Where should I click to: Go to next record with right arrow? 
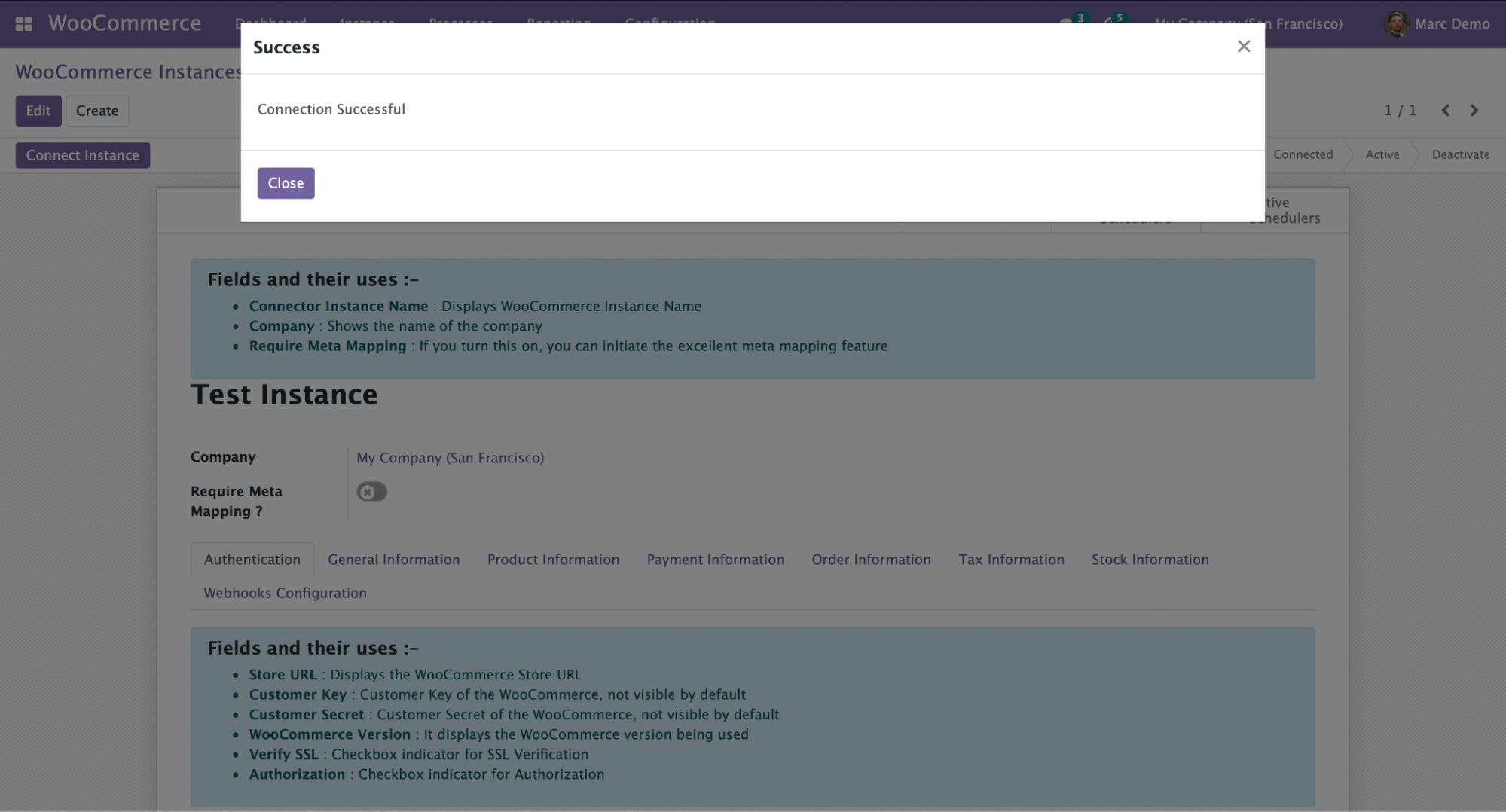tap(1474, 110)
